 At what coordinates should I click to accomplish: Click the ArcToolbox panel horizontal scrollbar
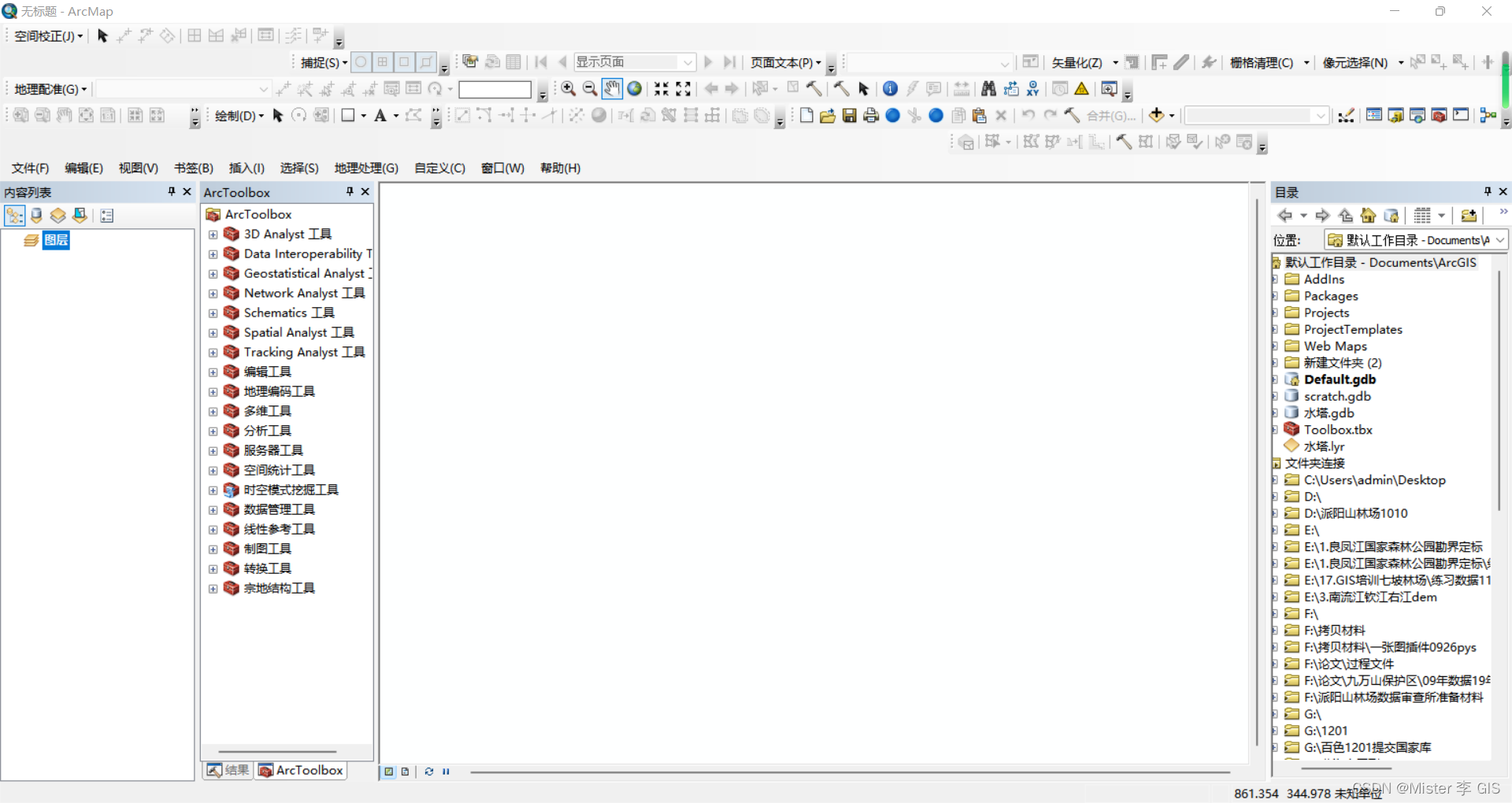[277, 752]
